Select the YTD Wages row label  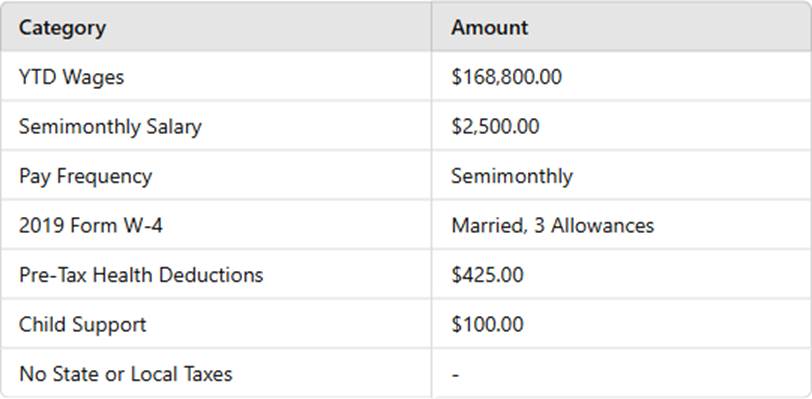point(71,77)
